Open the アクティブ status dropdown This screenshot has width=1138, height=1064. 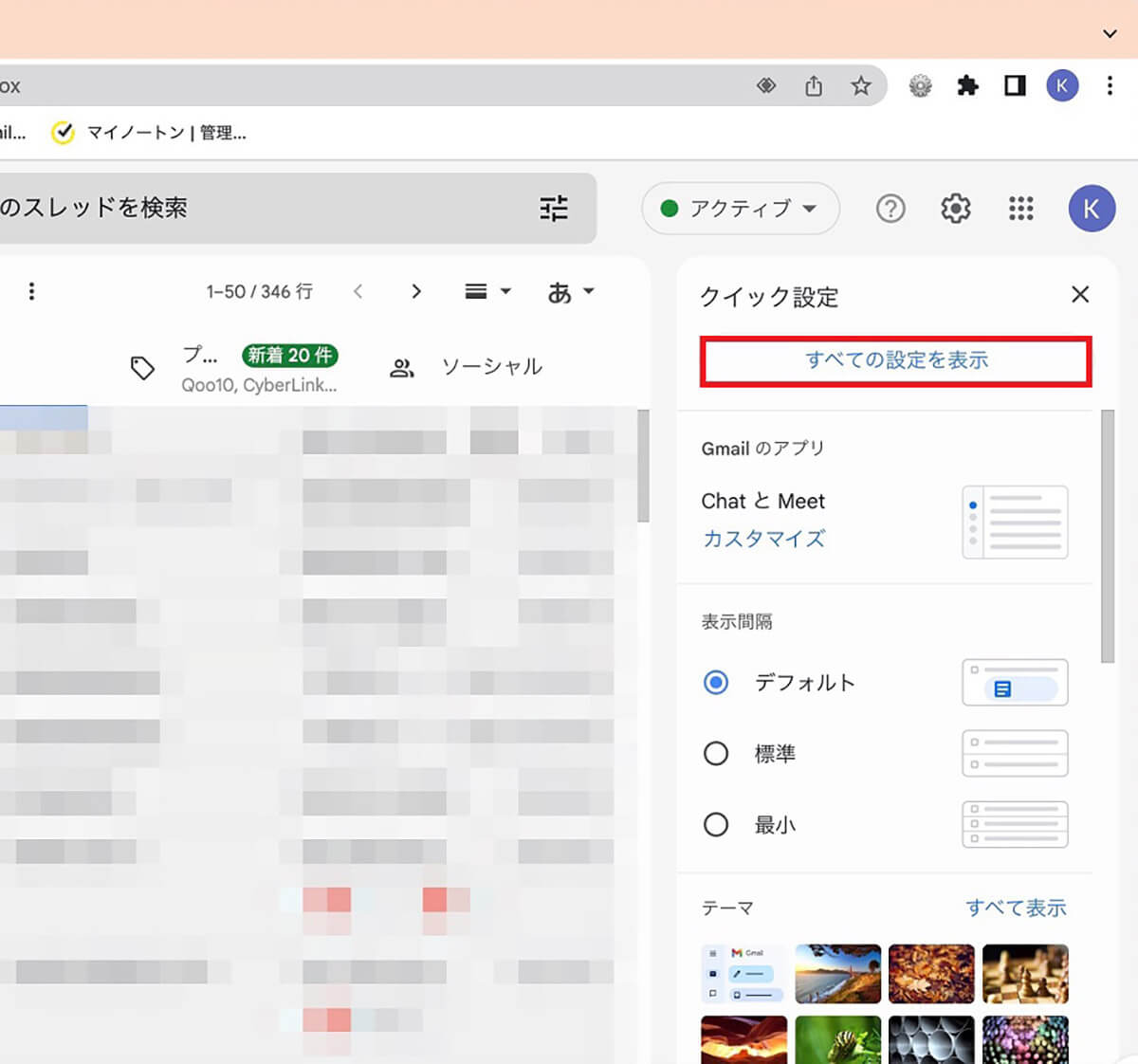pos(741,208)
